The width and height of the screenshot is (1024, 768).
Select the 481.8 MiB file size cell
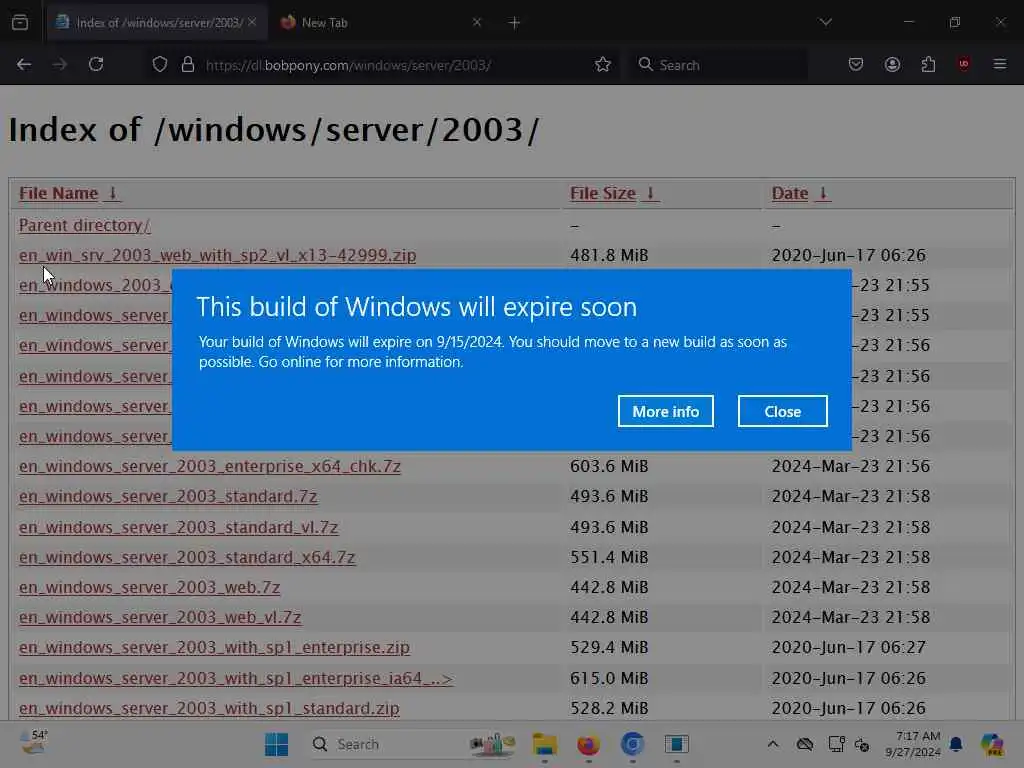click(x=609, y=255)
